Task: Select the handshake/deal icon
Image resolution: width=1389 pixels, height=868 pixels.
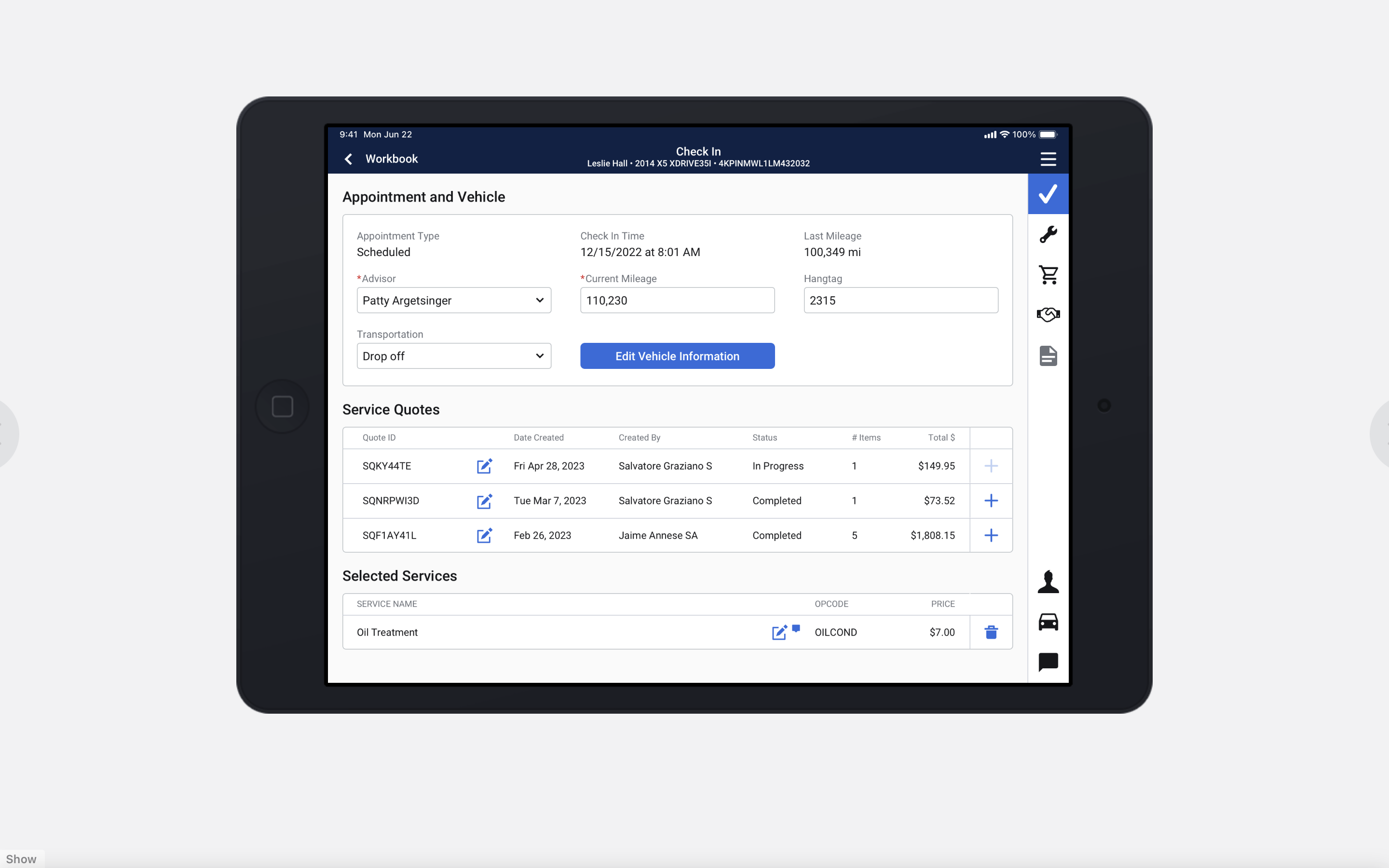Action: point(1048,315)
